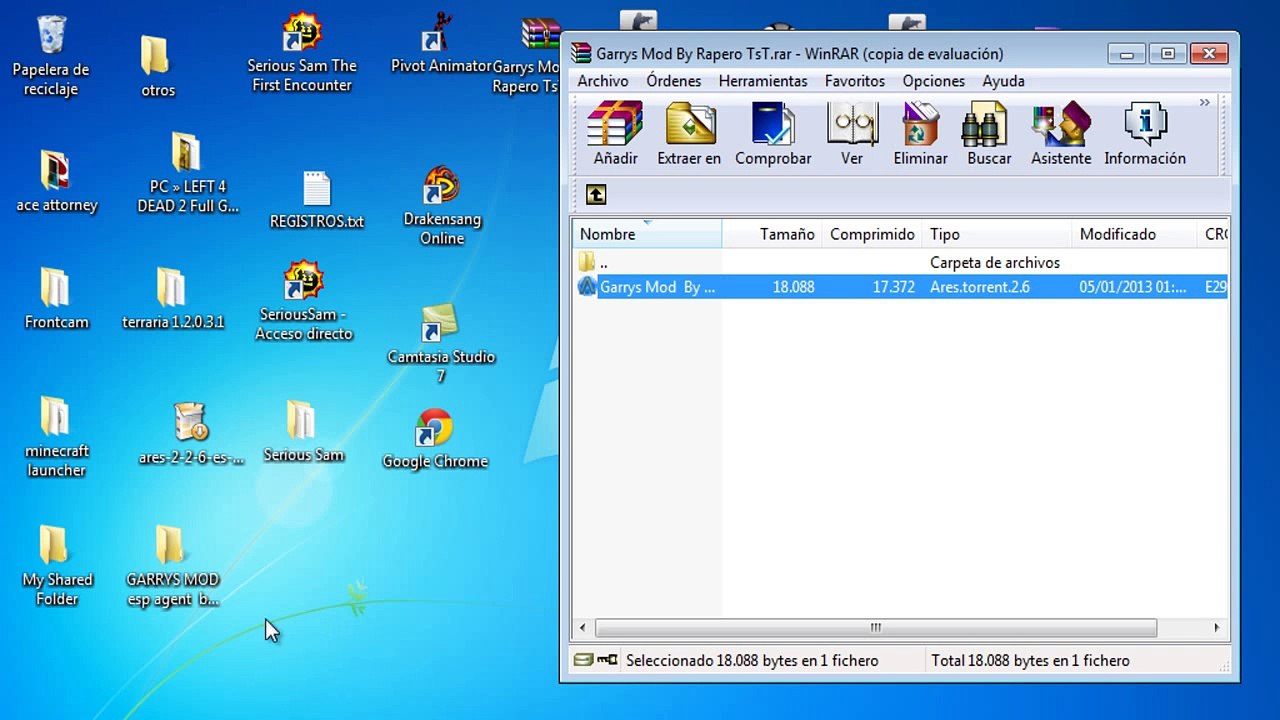This screenshot has width=1280, height=720.
Task: Select the Drakensang Online shortcut
Action: pos(442,206)
